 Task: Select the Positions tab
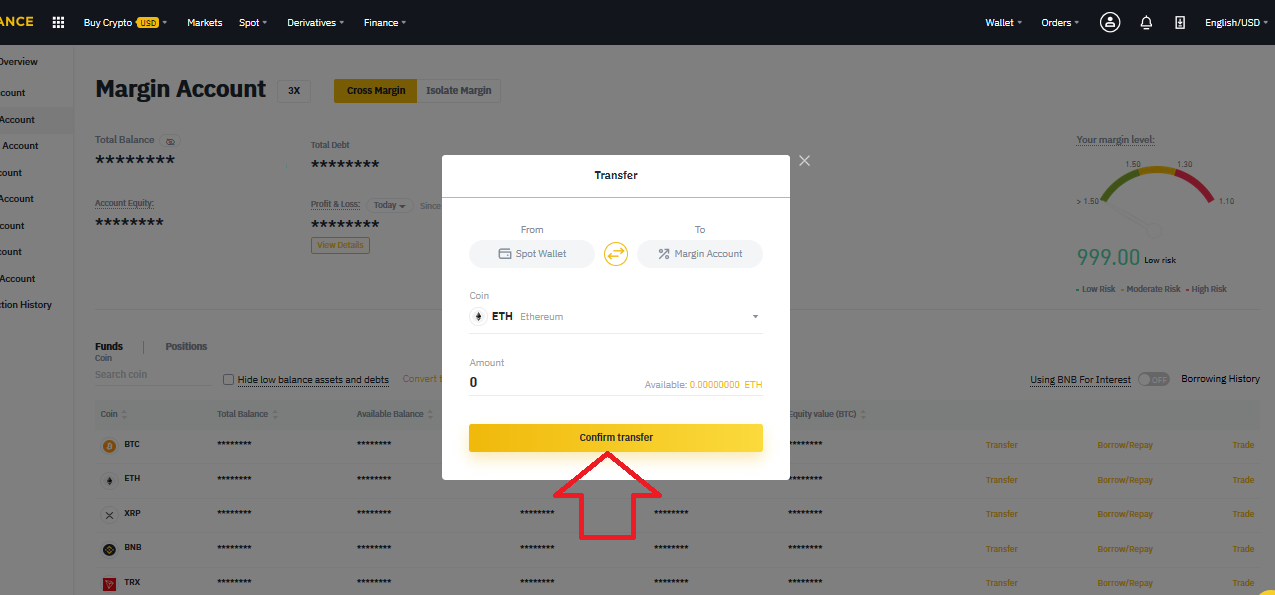click(186, 346)
